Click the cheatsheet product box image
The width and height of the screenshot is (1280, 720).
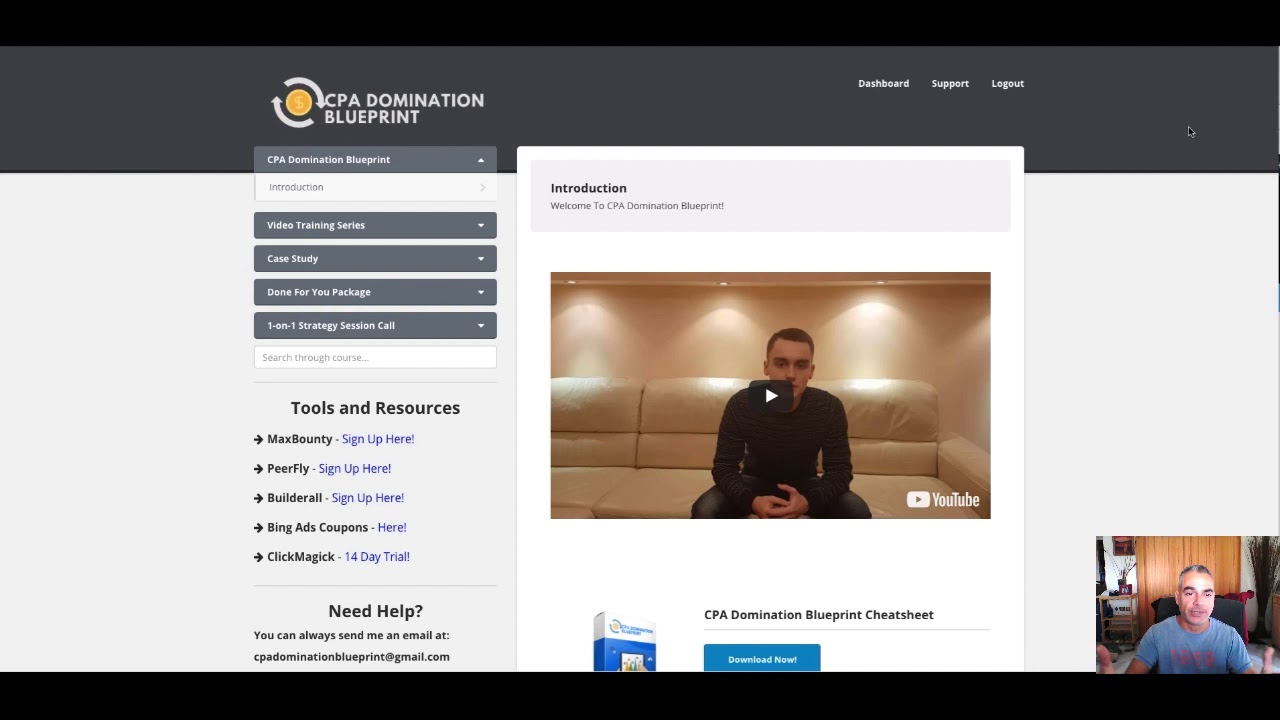[x=624, y=641]
